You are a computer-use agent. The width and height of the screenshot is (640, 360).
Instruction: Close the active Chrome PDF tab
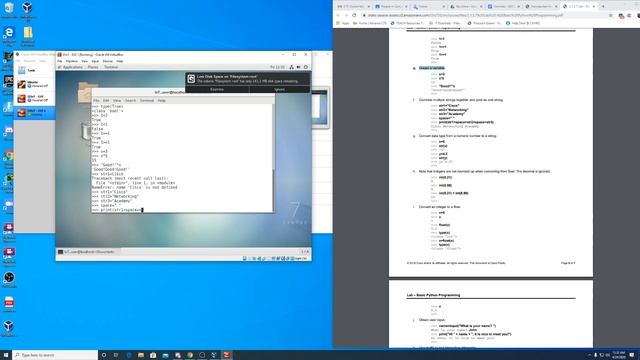(594, 7)
